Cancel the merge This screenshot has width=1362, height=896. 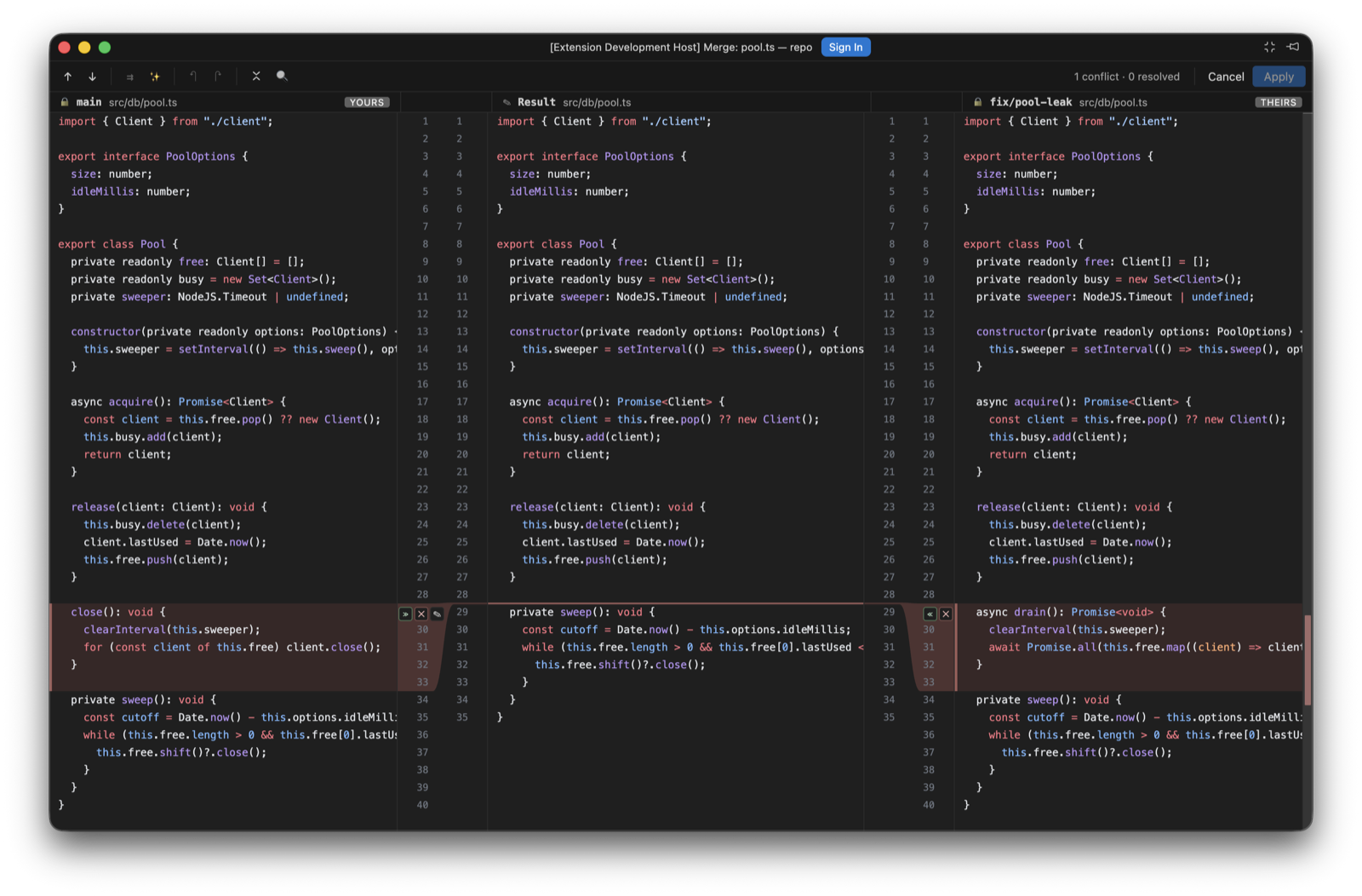tap(1226, 77)
